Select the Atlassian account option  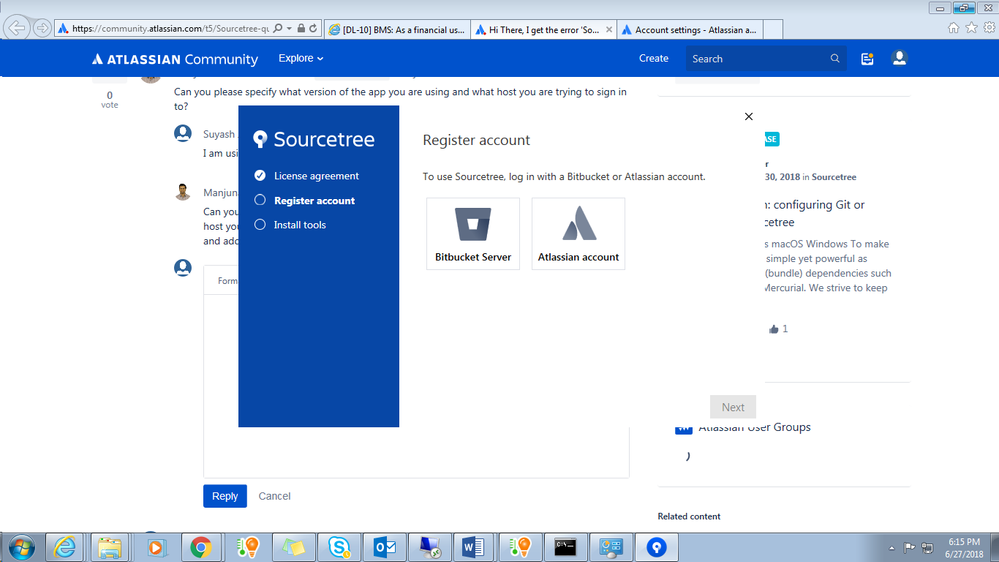tap(578, 233)
